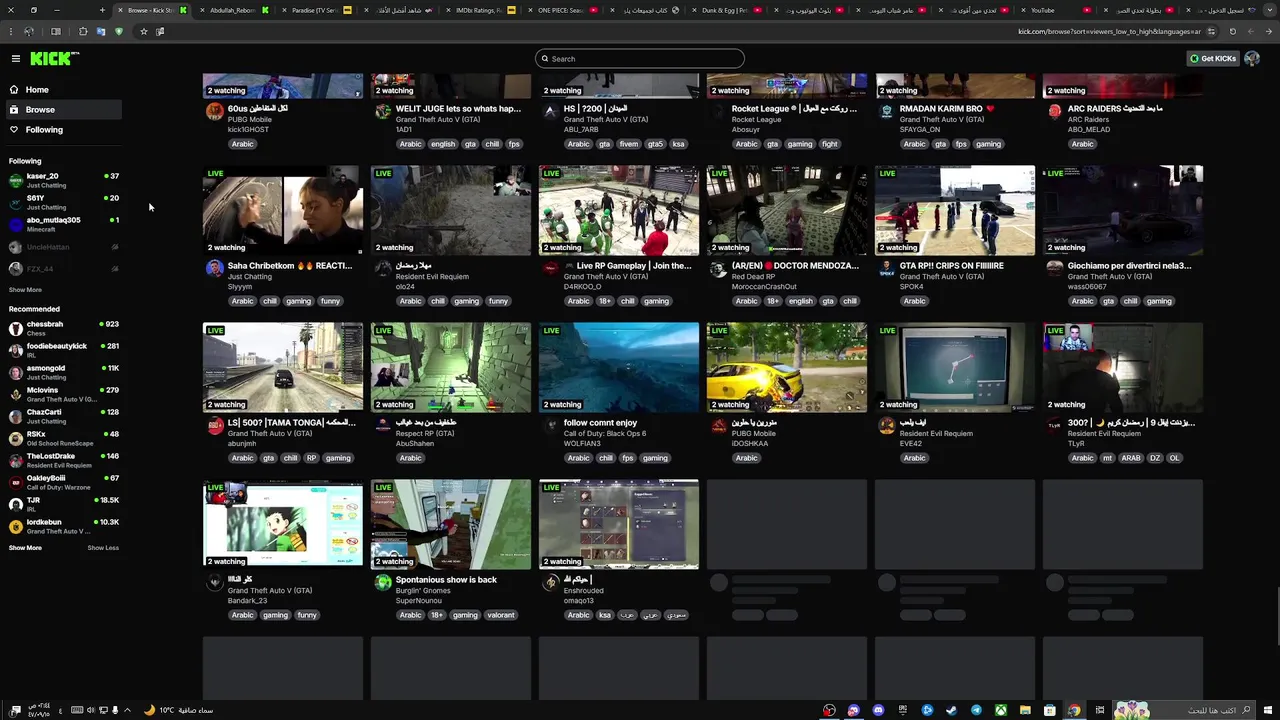Open the profile avatar menu
This screenshot has width=1280, height=720.
[x=1252, y=59]
